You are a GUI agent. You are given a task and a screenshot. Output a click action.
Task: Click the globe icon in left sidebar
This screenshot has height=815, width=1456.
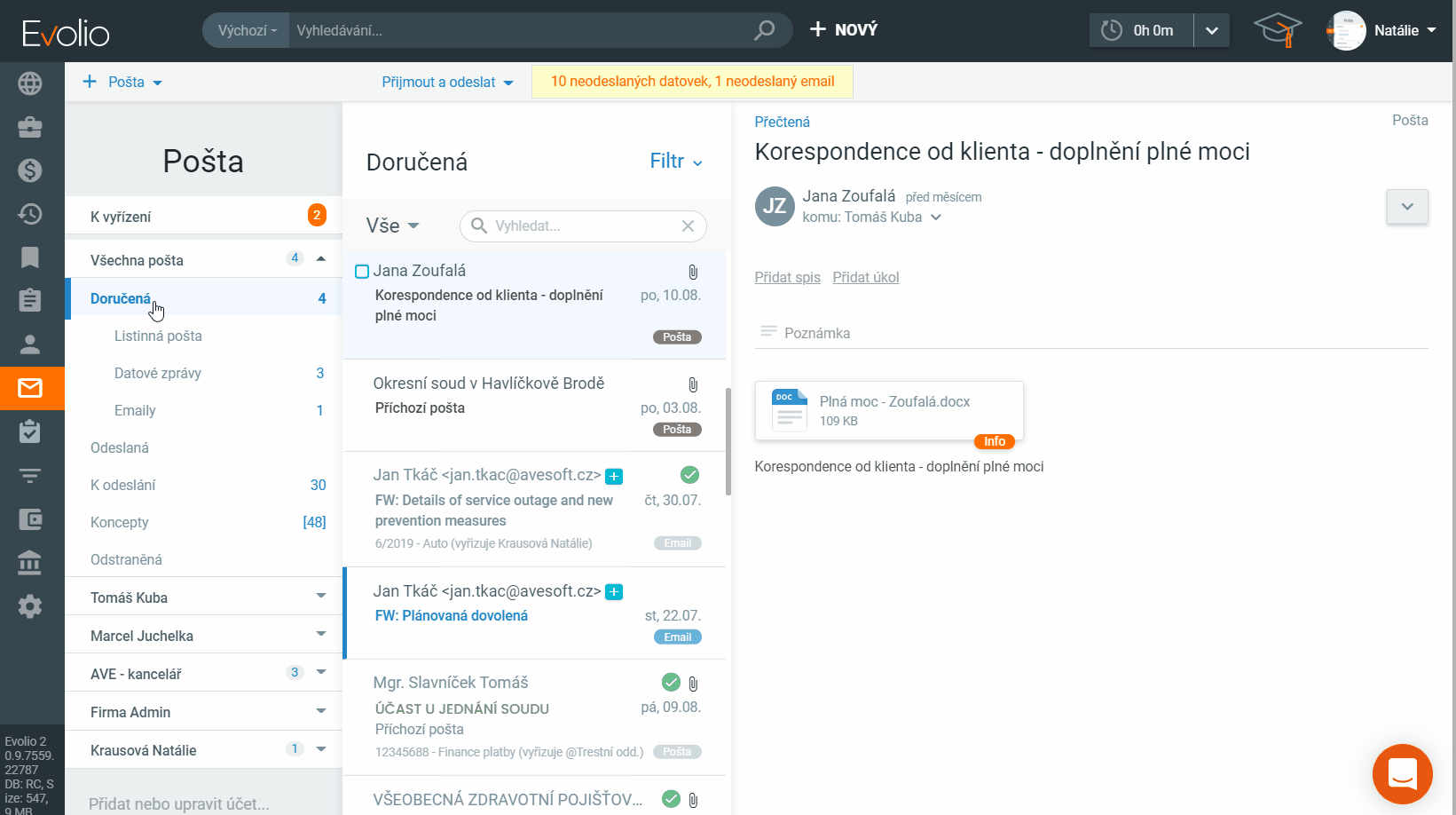pyautogui.click(x=30, y=83)
